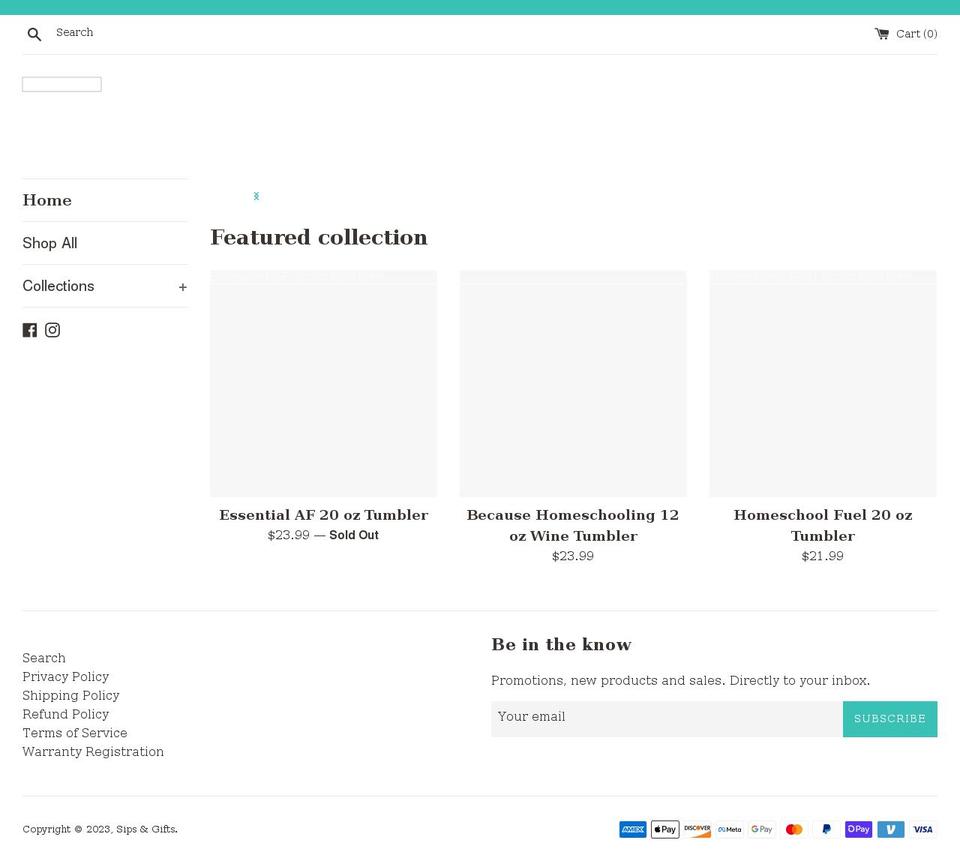
Task: Click the Be in the know heading
Action: click(x=561, y=644)
